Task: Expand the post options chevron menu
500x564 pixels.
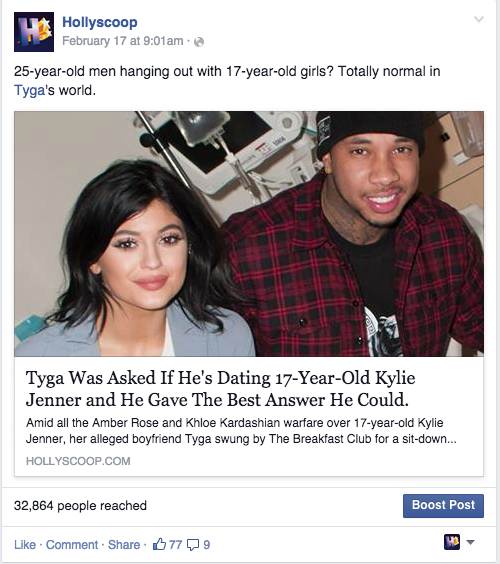Action: pos(479,19)
